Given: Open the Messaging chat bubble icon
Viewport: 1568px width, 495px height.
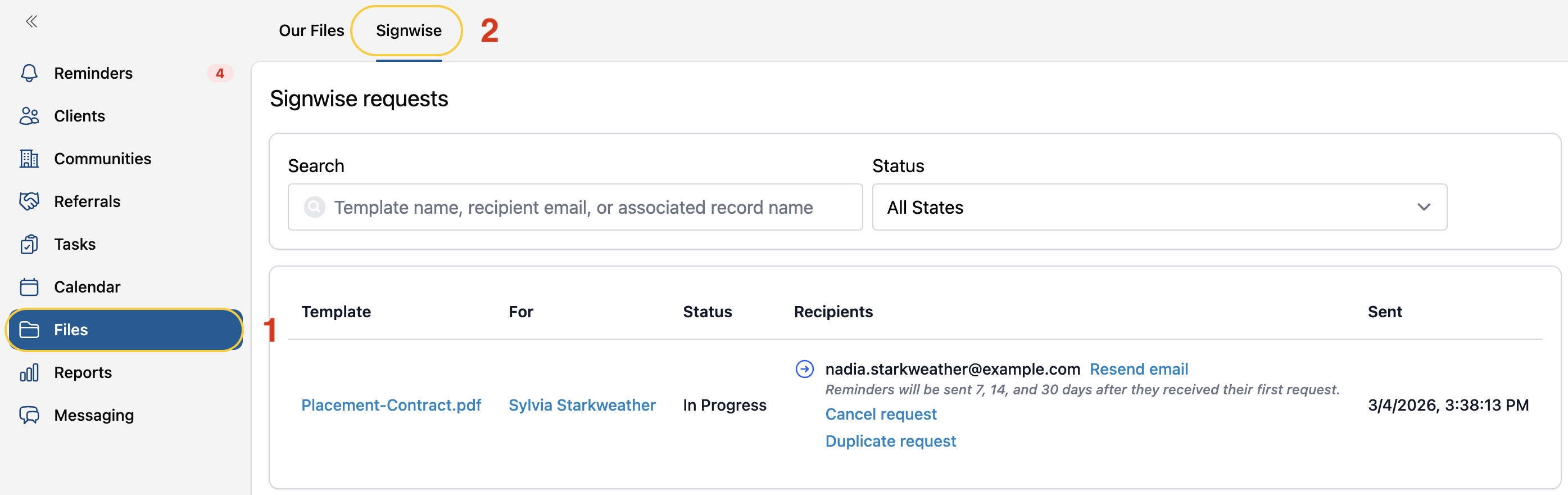Looking at the screenshot, I should [29, 415].
